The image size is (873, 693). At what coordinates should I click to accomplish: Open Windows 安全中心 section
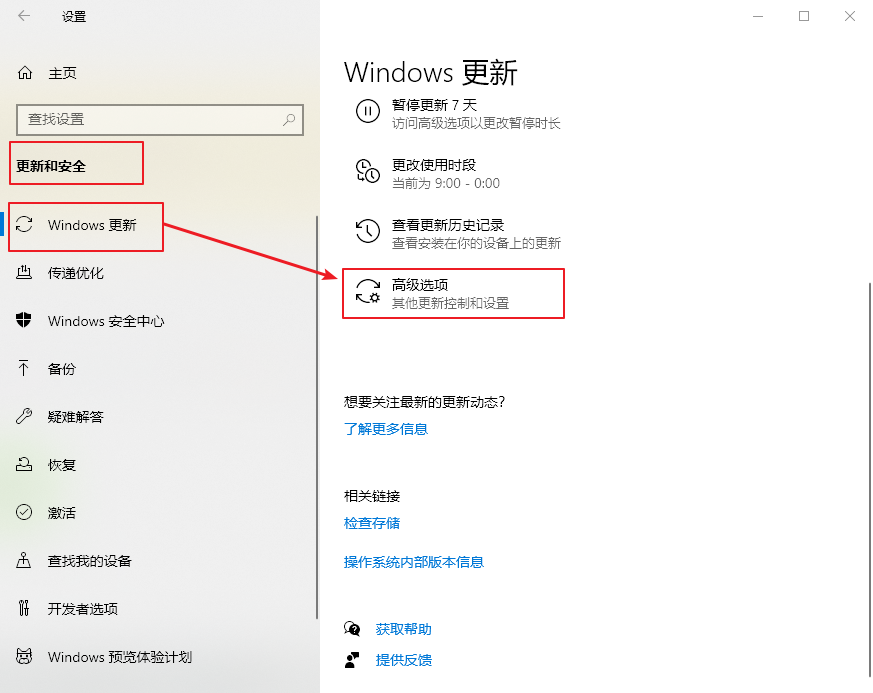point(106,321)
